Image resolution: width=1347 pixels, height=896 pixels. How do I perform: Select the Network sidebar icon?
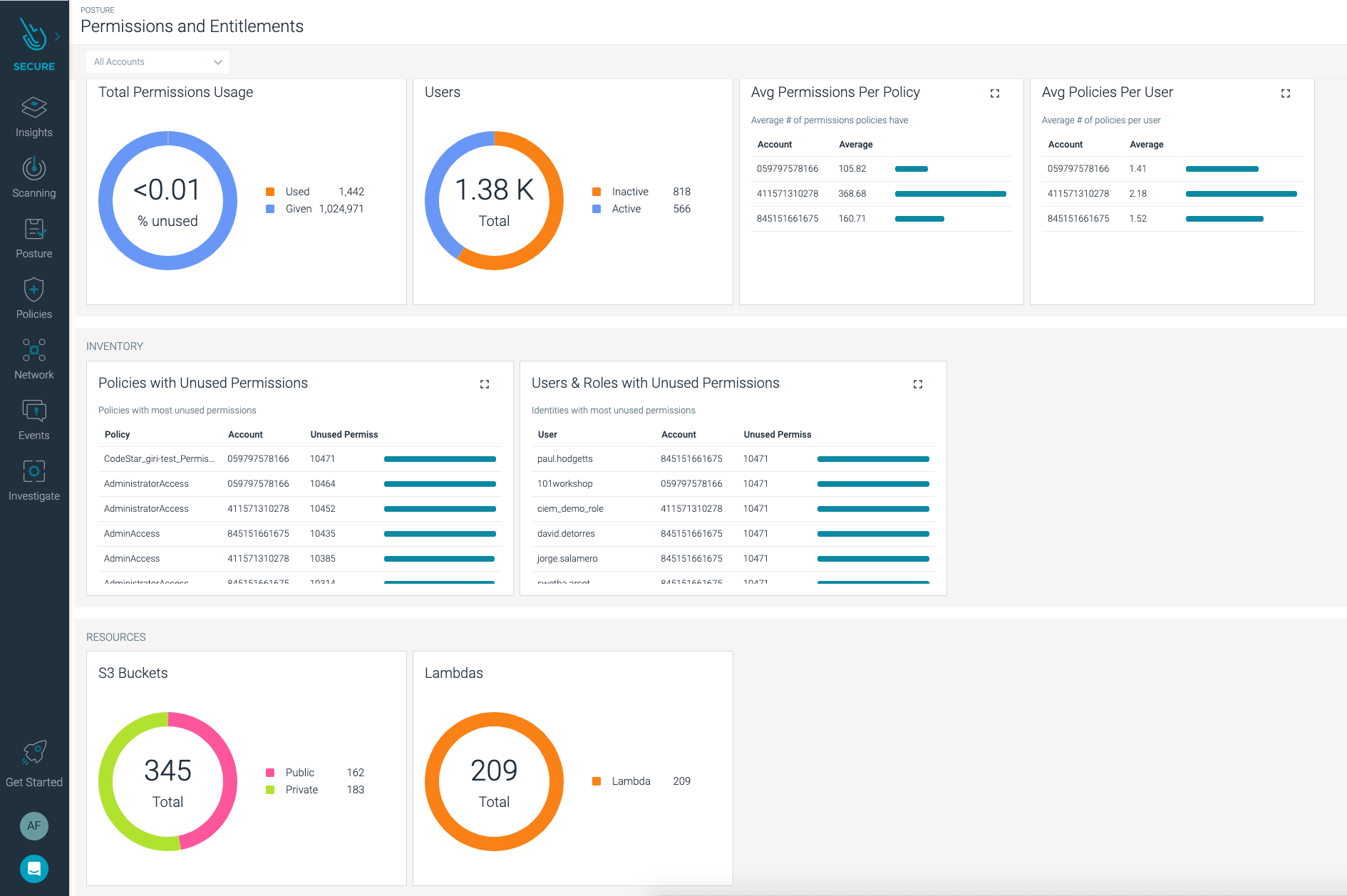pos(33,351)
